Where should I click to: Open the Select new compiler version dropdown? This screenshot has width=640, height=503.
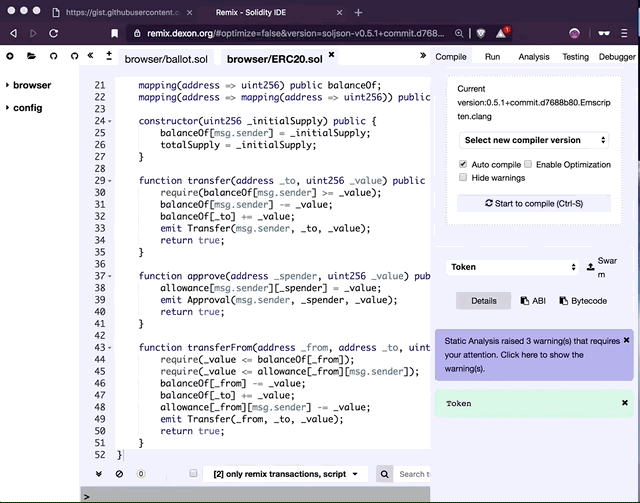coord(534,140)
